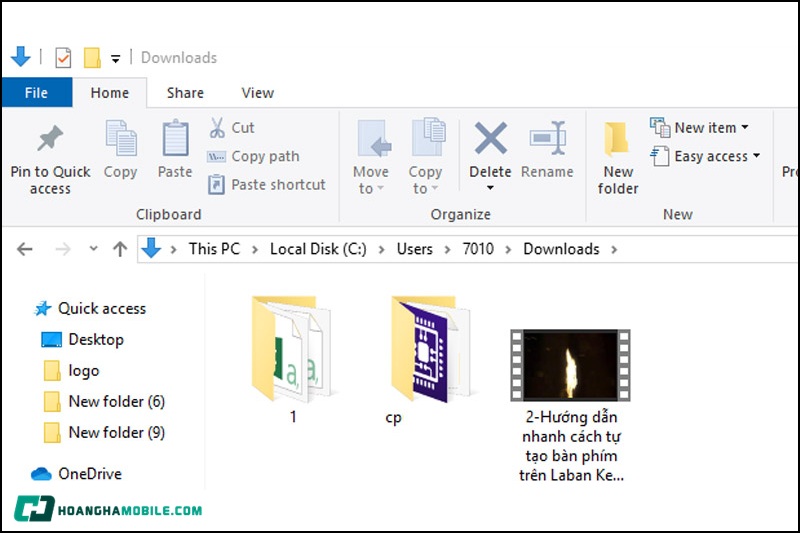Navigate up one folder level arrow
Viewport: 800px width, 533px height.
(120, 249)
